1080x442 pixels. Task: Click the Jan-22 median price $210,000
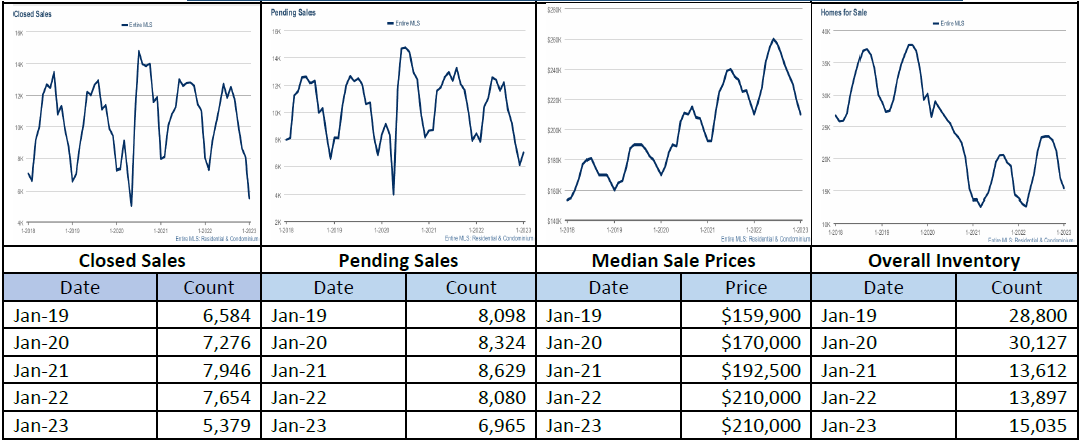(761, 398)
